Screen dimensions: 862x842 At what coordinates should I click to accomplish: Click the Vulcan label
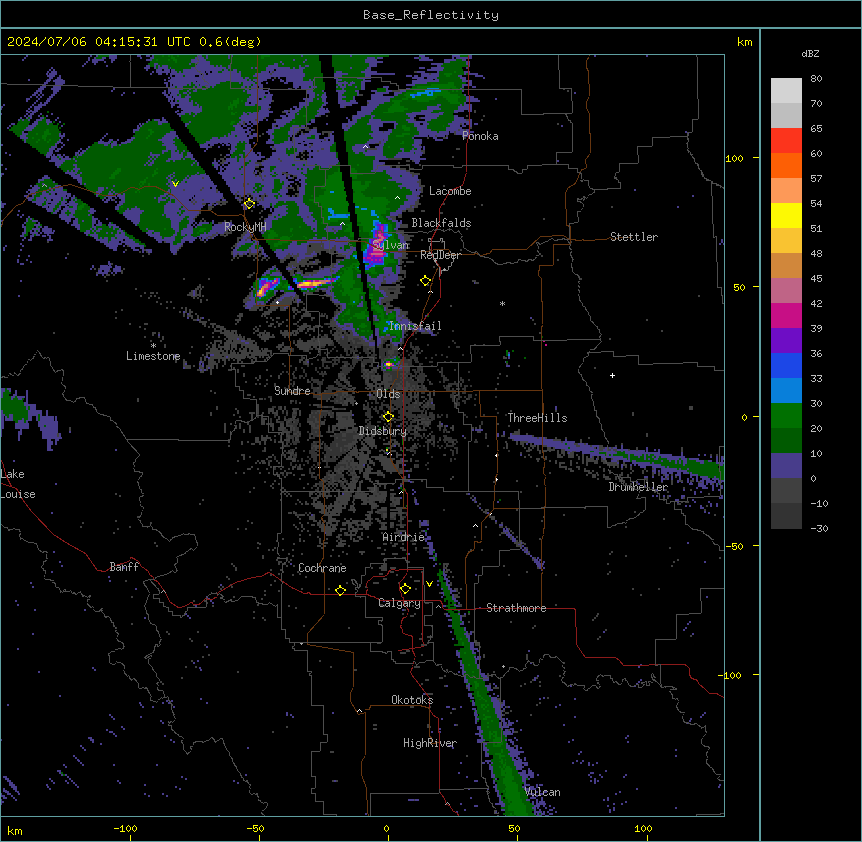[543, 792]
